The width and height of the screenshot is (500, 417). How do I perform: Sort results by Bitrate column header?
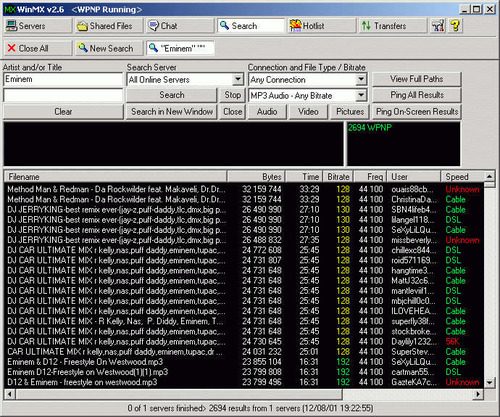click(x=338, y=177)
